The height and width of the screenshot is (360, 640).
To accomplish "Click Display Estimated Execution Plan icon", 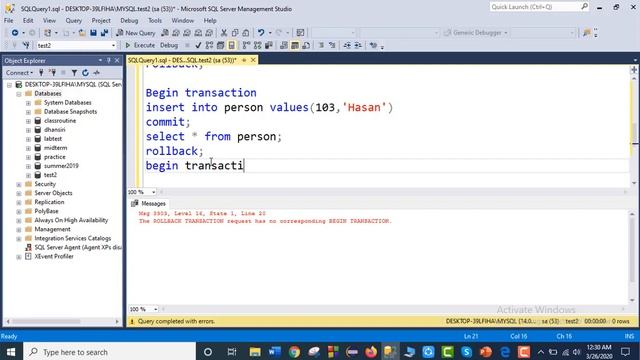I will (x=209, y=45).
